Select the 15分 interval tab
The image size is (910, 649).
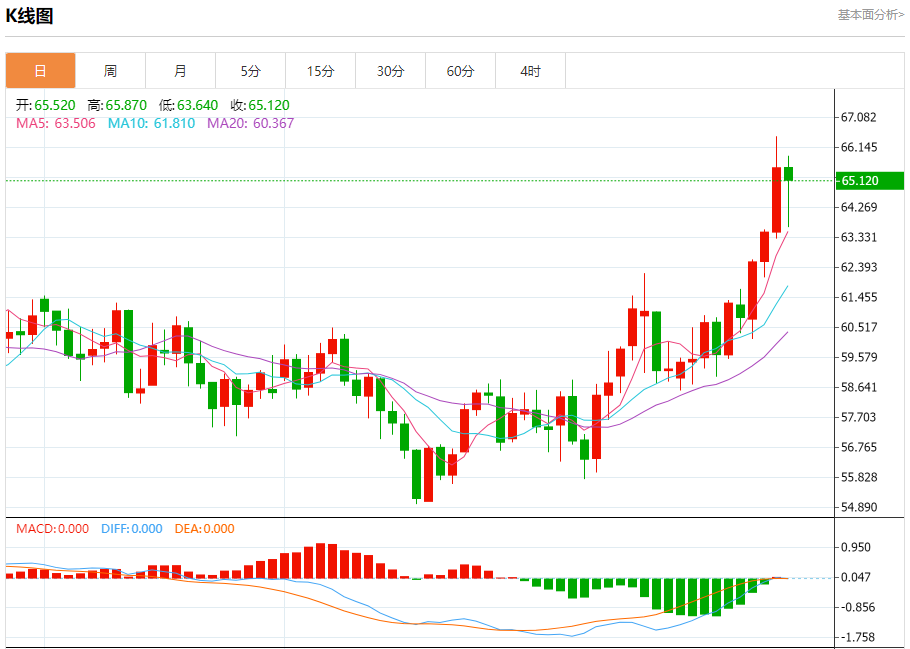click(x=320, y=71)
